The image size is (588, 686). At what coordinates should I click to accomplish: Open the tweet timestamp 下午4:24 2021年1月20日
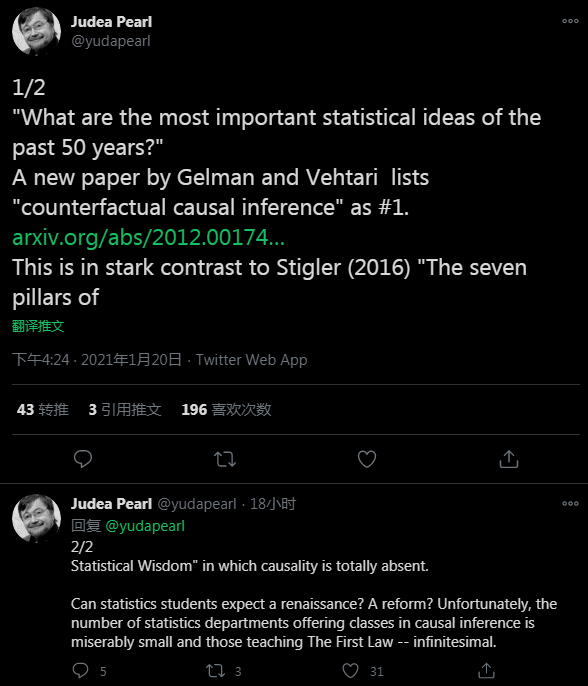point(97,360)
